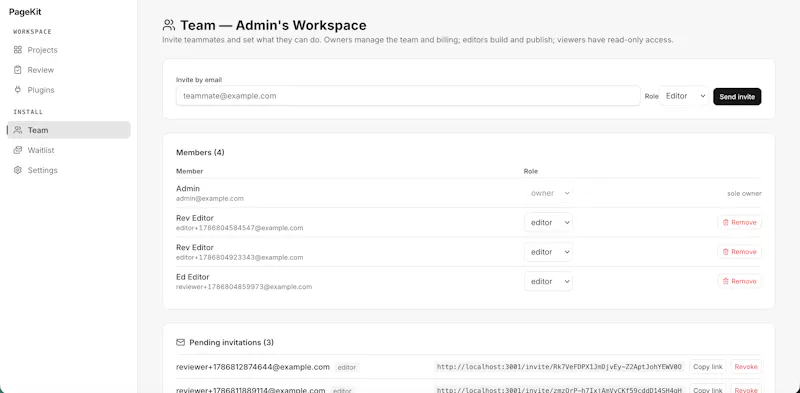This screenshot has height=393, width=800.
Task: Open the Waitlist page
Action: coord(69,150)
